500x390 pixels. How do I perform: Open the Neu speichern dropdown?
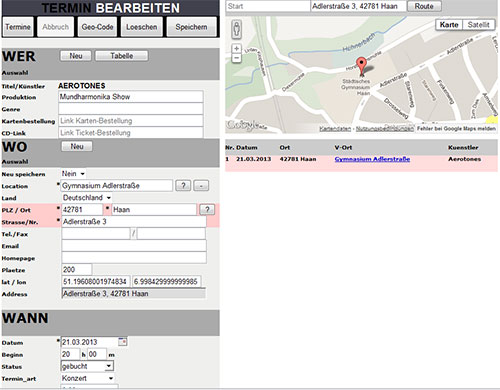point(73,174)
